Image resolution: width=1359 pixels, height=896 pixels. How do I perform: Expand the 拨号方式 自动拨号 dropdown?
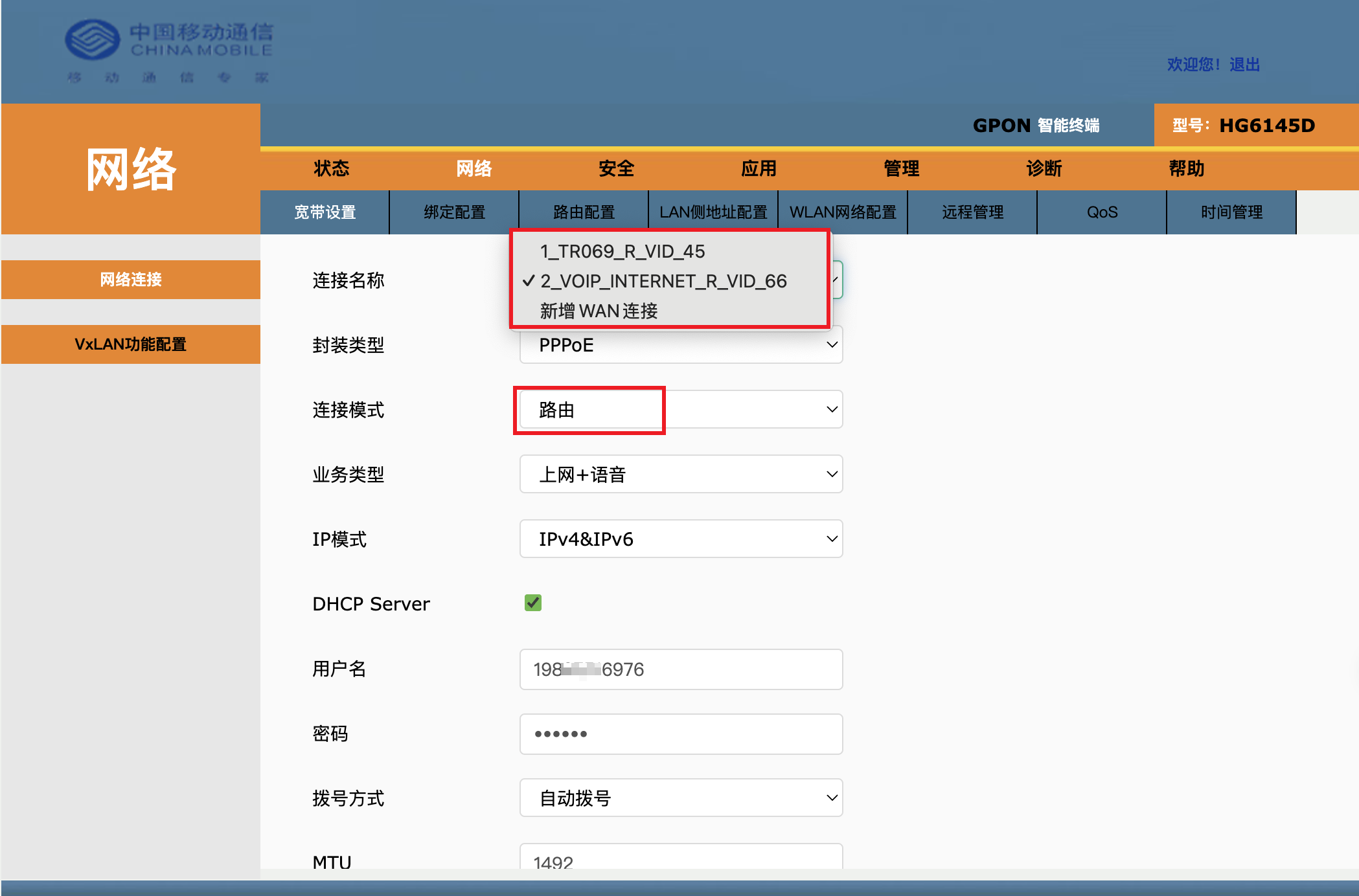pyautogui.click(x=680, y=798)
